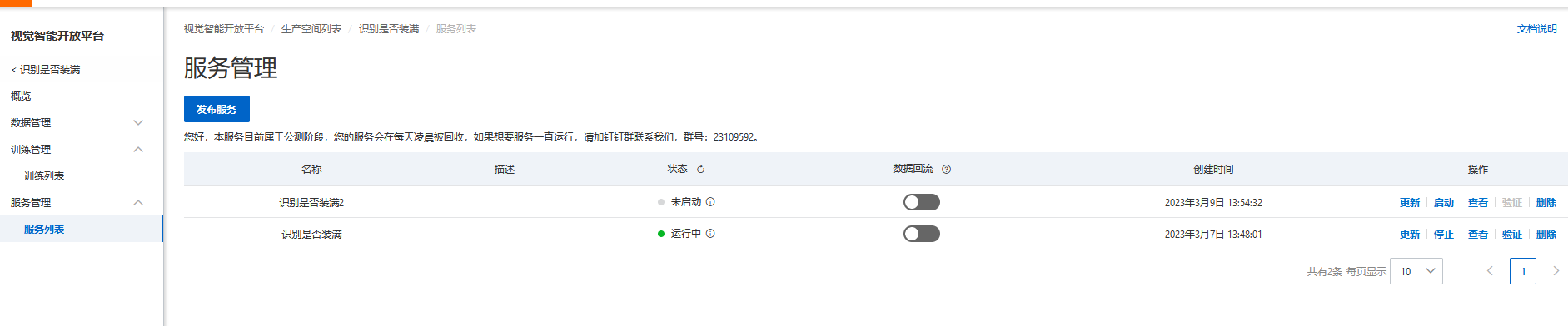Click the help icon next to 数据回流
This screenshot has width=1568, height=326.
[x=946, y=170]
